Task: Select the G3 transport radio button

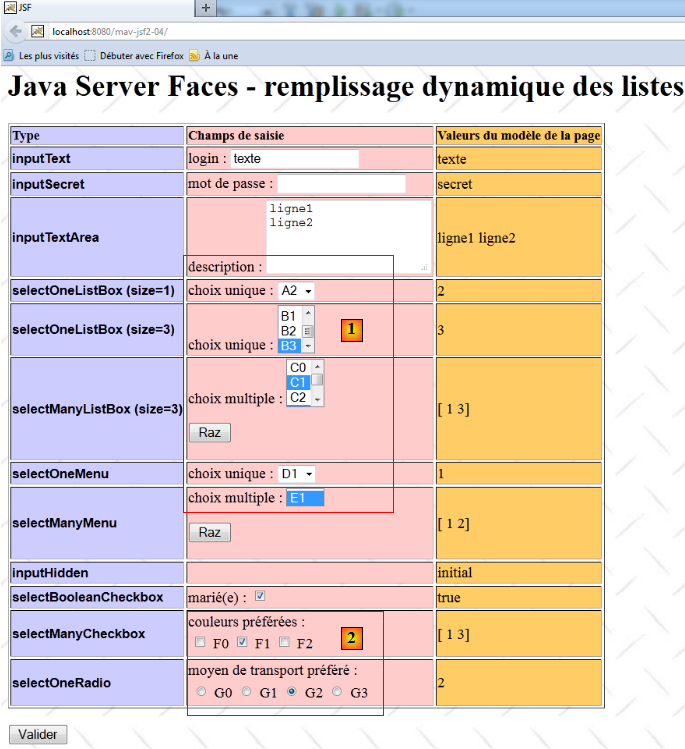Action: [337, 692]
